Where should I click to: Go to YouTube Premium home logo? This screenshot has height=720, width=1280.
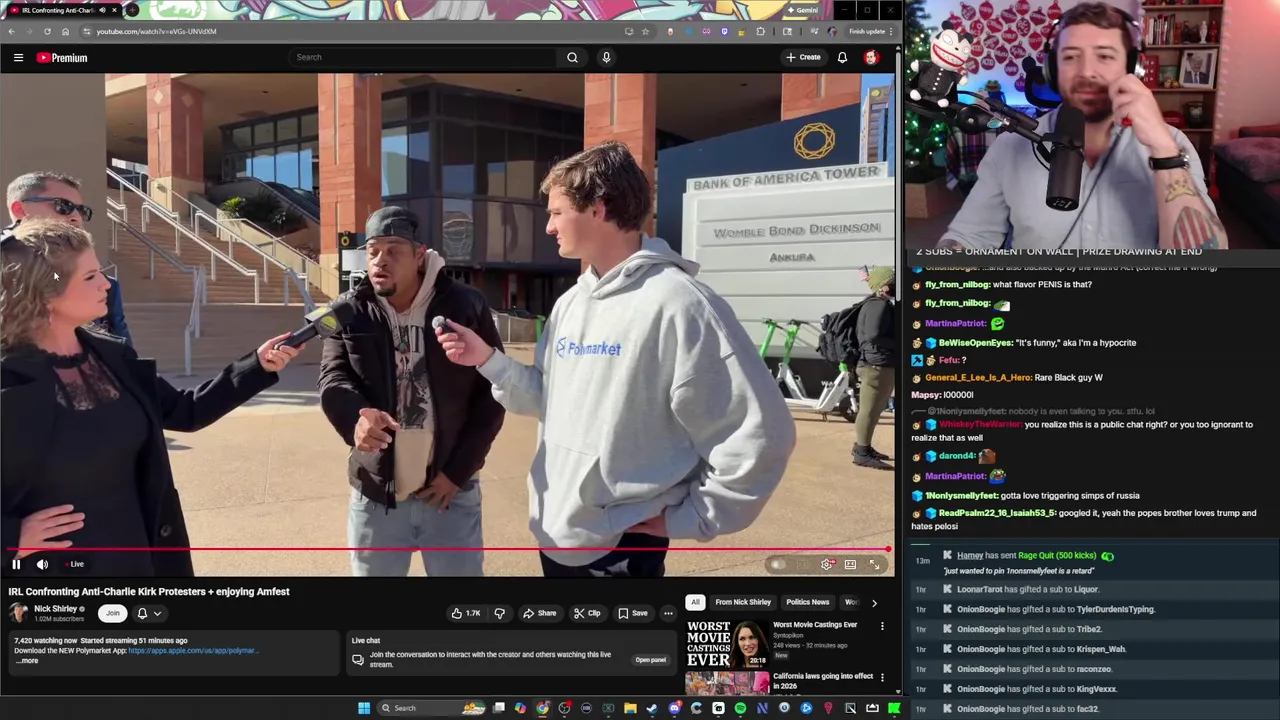click(x=62, y=58)
